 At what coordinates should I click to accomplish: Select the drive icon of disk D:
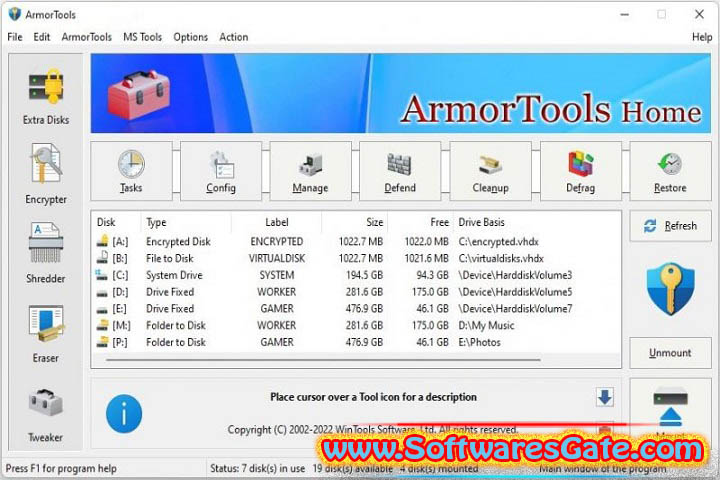[x=102, y=293]
